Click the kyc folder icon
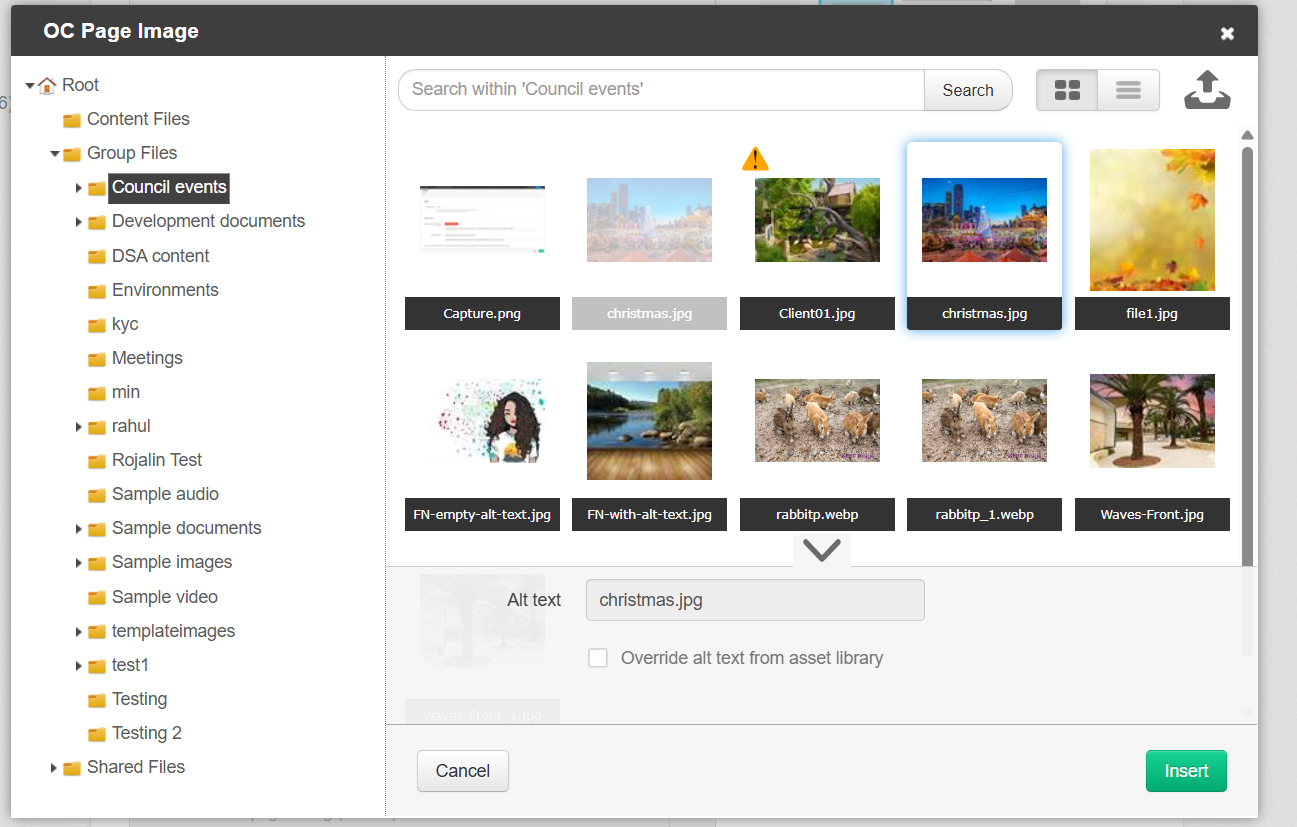The width and height of the screenshot is (1297, 827). coord(96,323)
